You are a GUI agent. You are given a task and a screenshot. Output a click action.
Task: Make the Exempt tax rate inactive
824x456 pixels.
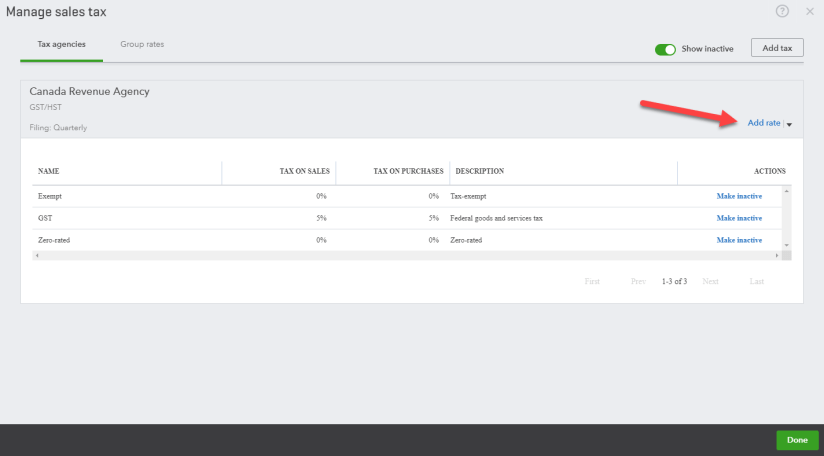tap(739, 196)
